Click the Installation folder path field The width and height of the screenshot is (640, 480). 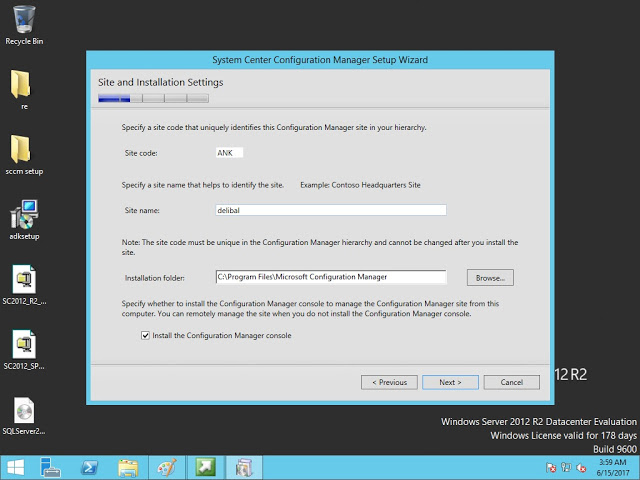[x=330, y=277]
